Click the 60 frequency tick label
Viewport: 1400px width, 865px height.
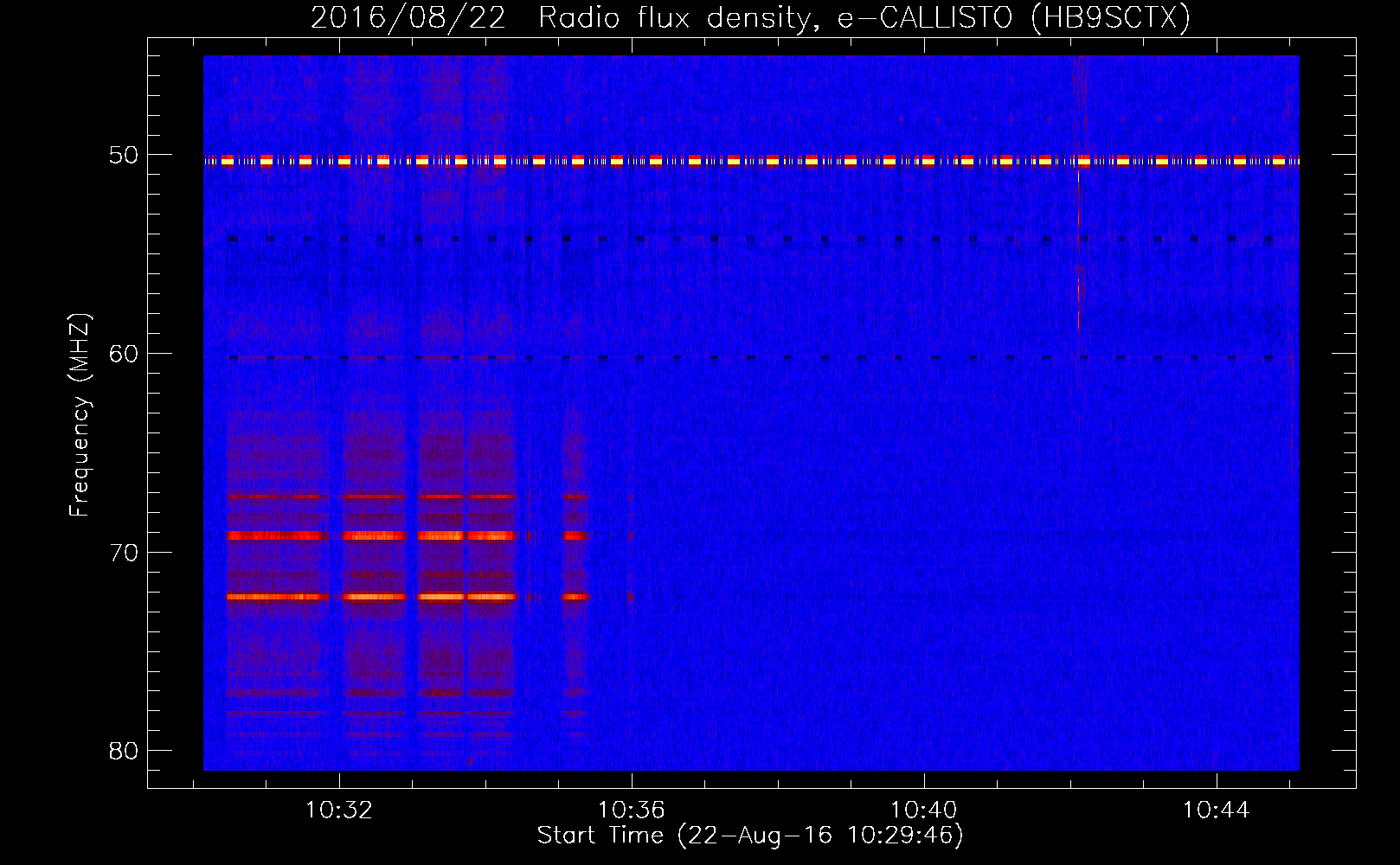tap(123, 354)
